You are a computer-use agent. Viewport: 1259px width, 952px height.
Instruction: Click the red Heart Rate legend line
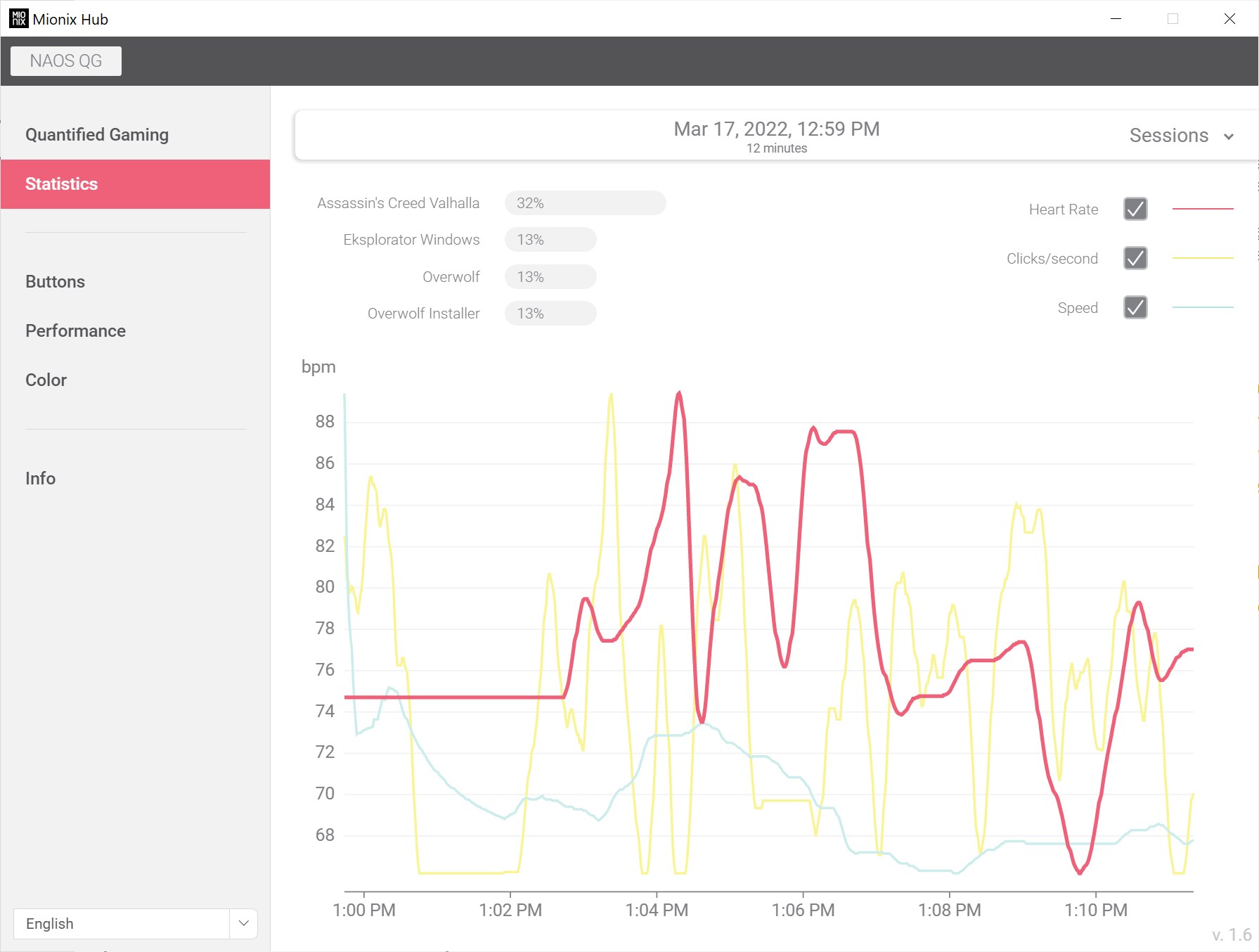[x=1202, y=210]
